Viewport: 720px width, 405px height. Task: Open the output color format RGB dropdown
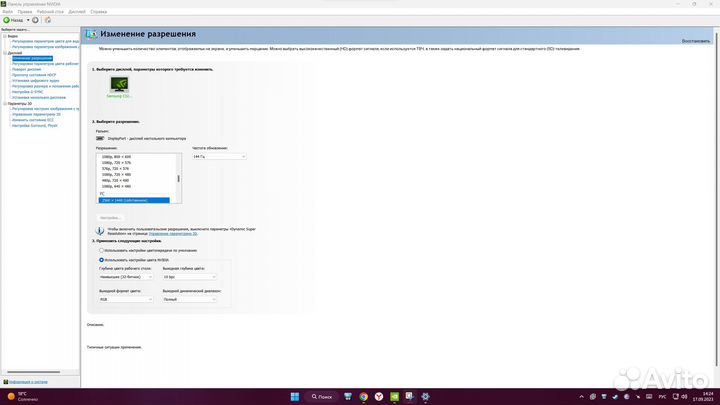click(x=126, y=299)
